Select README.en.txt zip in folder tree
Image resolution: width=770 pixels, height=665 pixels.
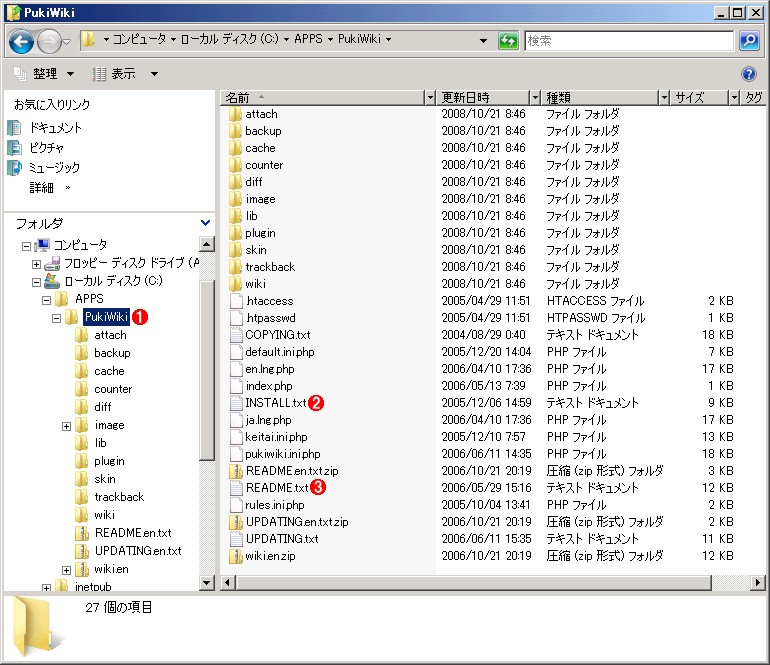point(133,533)
